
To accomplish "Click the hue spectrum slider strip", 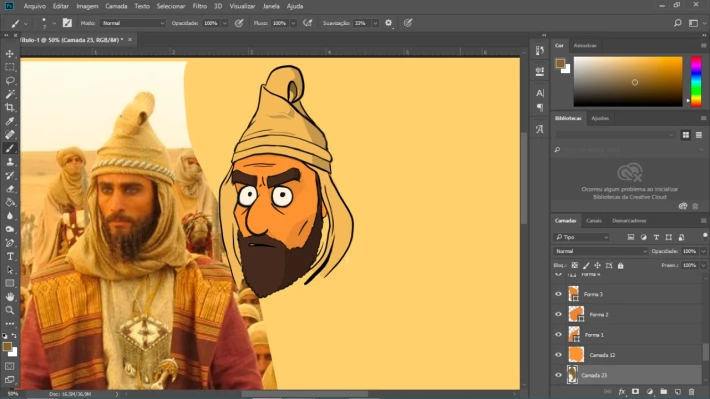I will (x=696, y=82).
